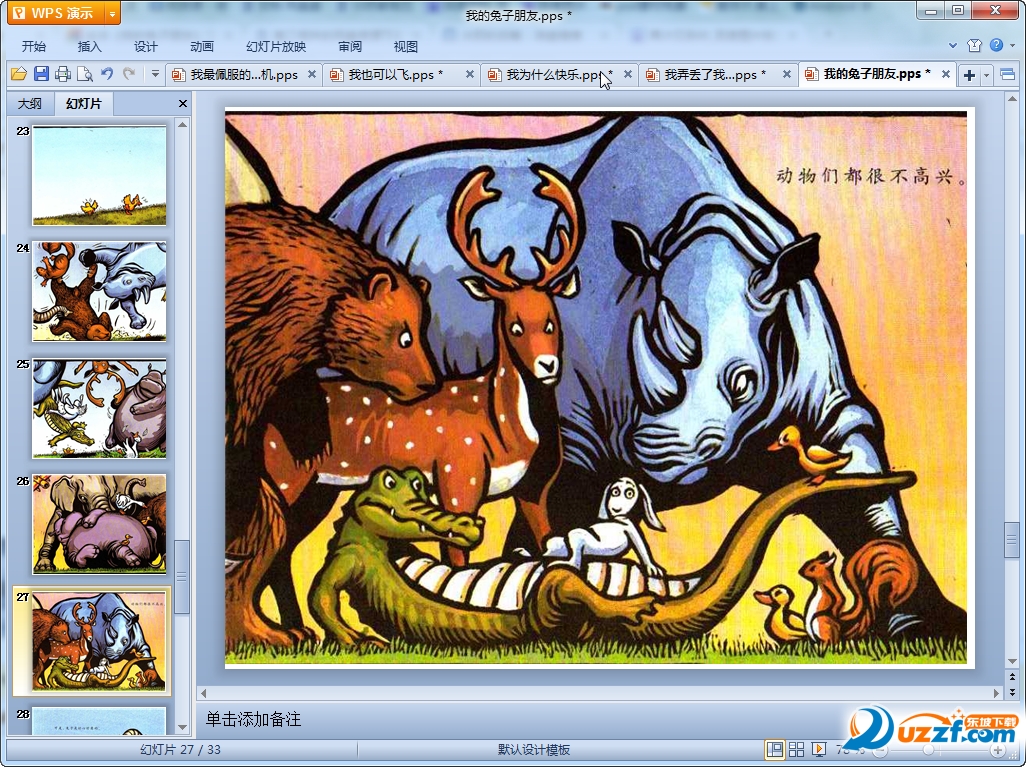Click 动物们都很不高兴 text on slide
Image resolution: width=1026 pixels, height=767 pixels.
point(871,175)
